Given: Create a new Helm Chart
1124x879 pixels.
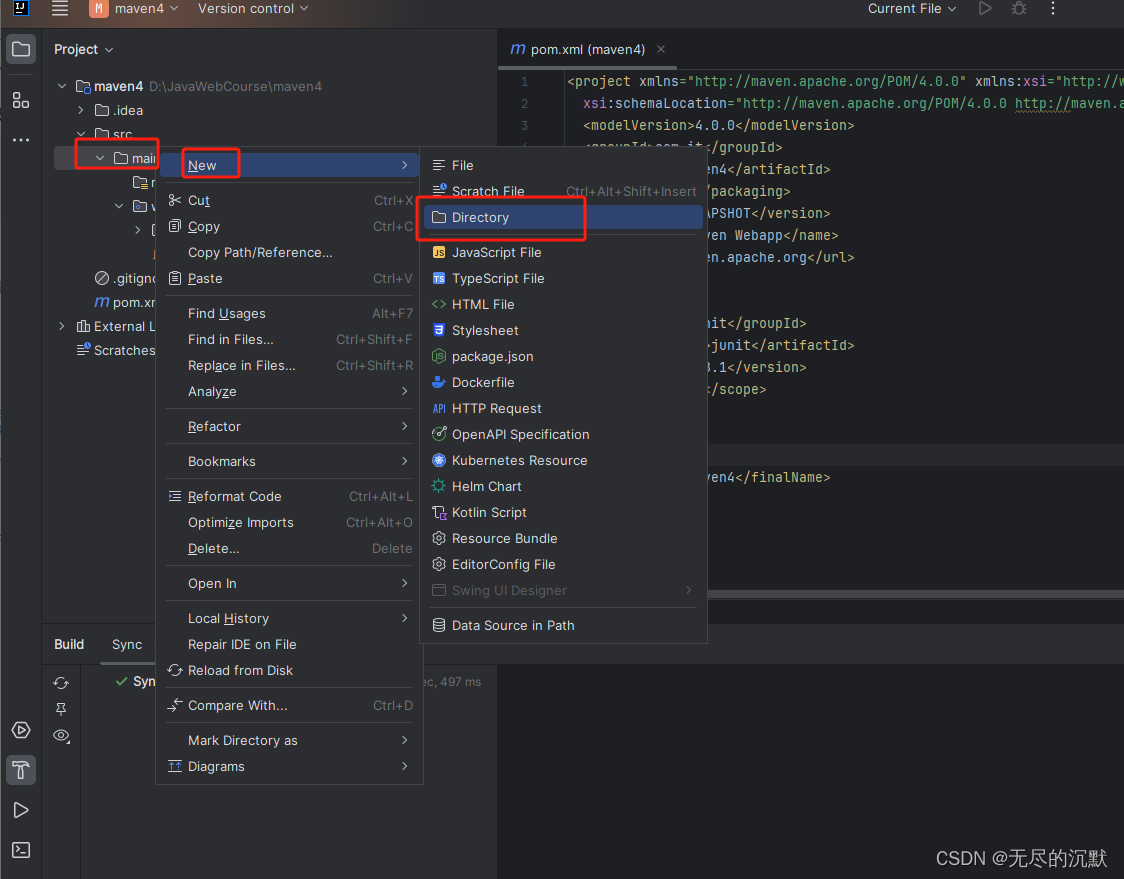Looking at the screenshot, I should point(561,486).
